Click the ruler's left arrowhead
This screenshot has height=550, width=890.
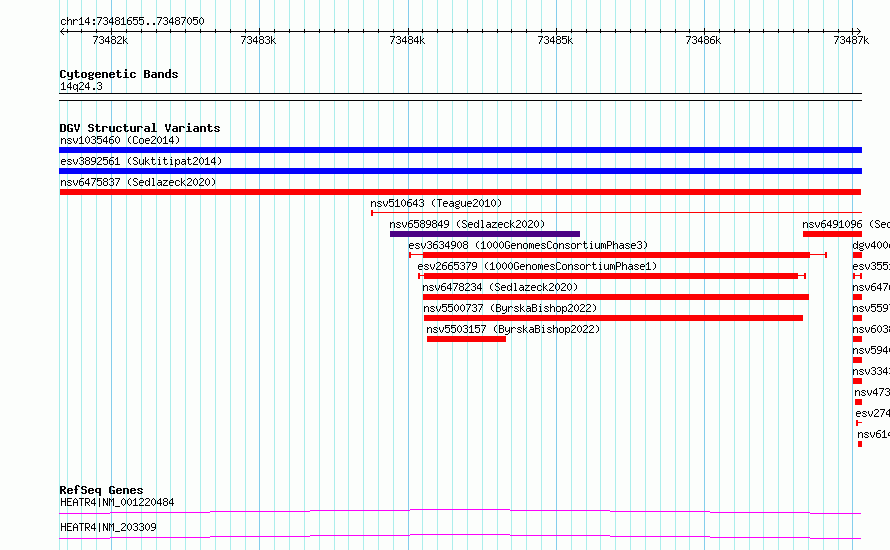(62, 32)
